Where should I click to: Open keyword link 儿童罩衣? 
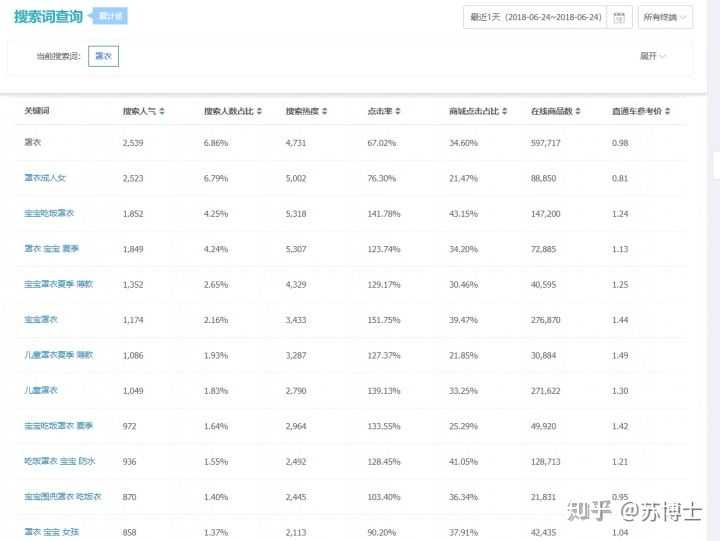pyautogui.click(x=41, y=390)
